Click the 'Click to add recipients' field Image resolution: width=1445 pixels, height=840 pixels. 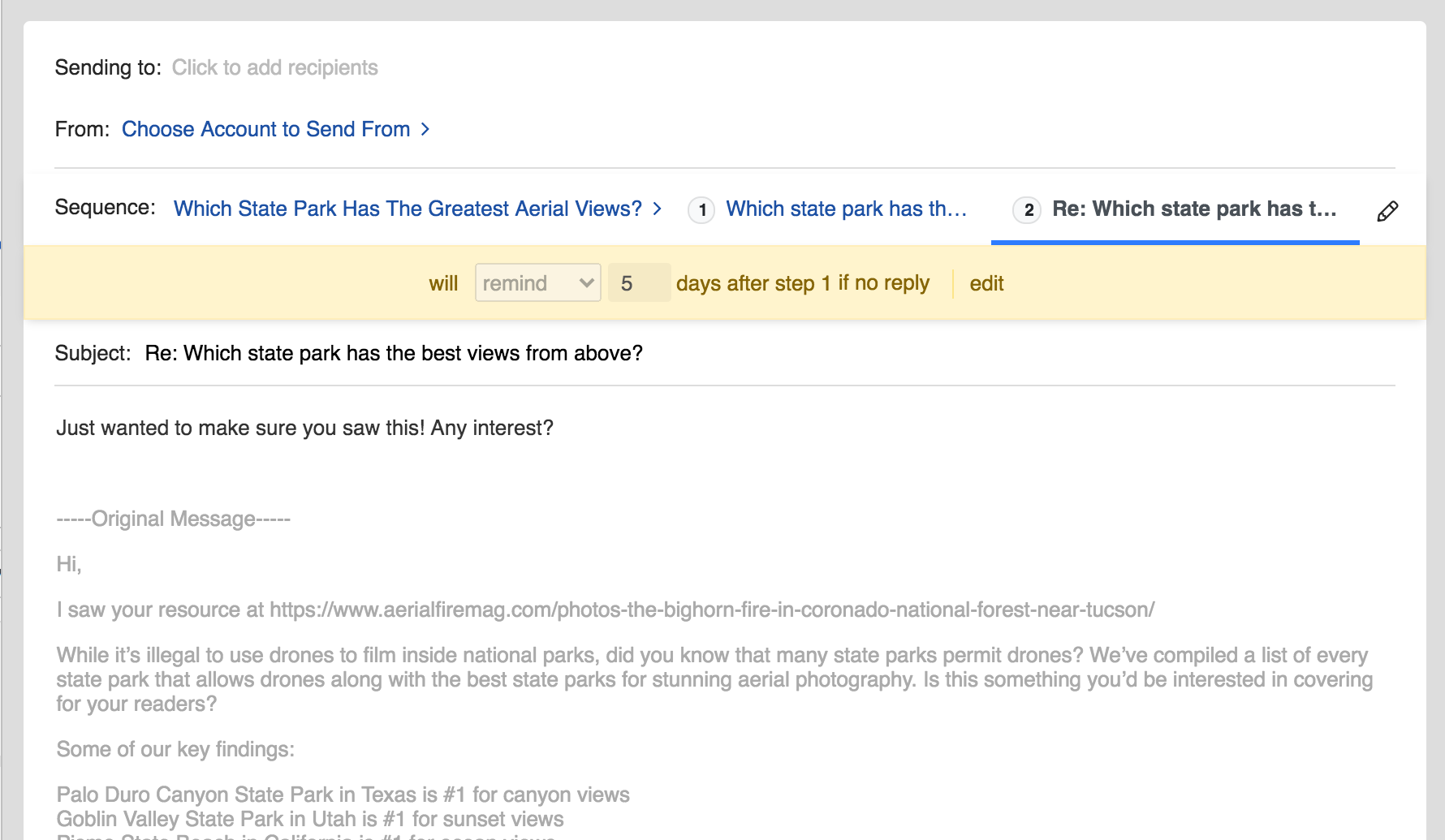point(274,67)
